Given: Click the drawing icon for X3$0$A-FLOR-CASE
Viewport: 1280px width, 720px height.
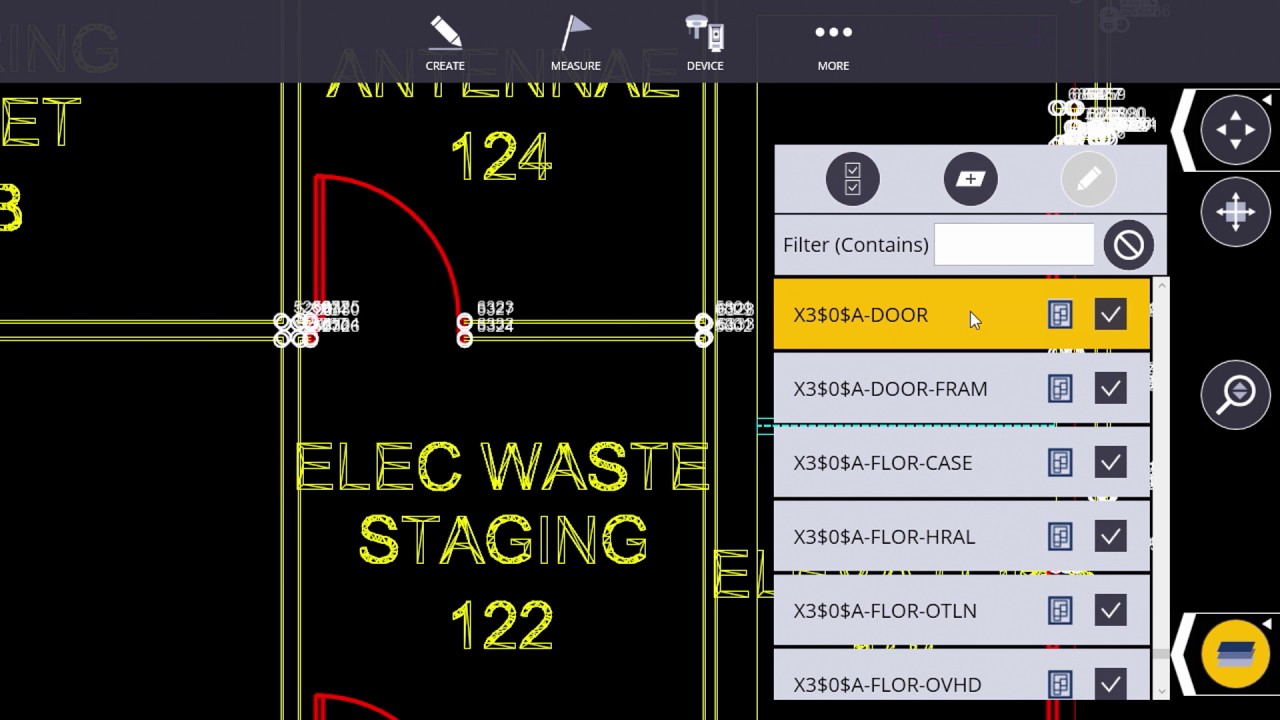Looking at the screenshot, I should (1060, 463).
